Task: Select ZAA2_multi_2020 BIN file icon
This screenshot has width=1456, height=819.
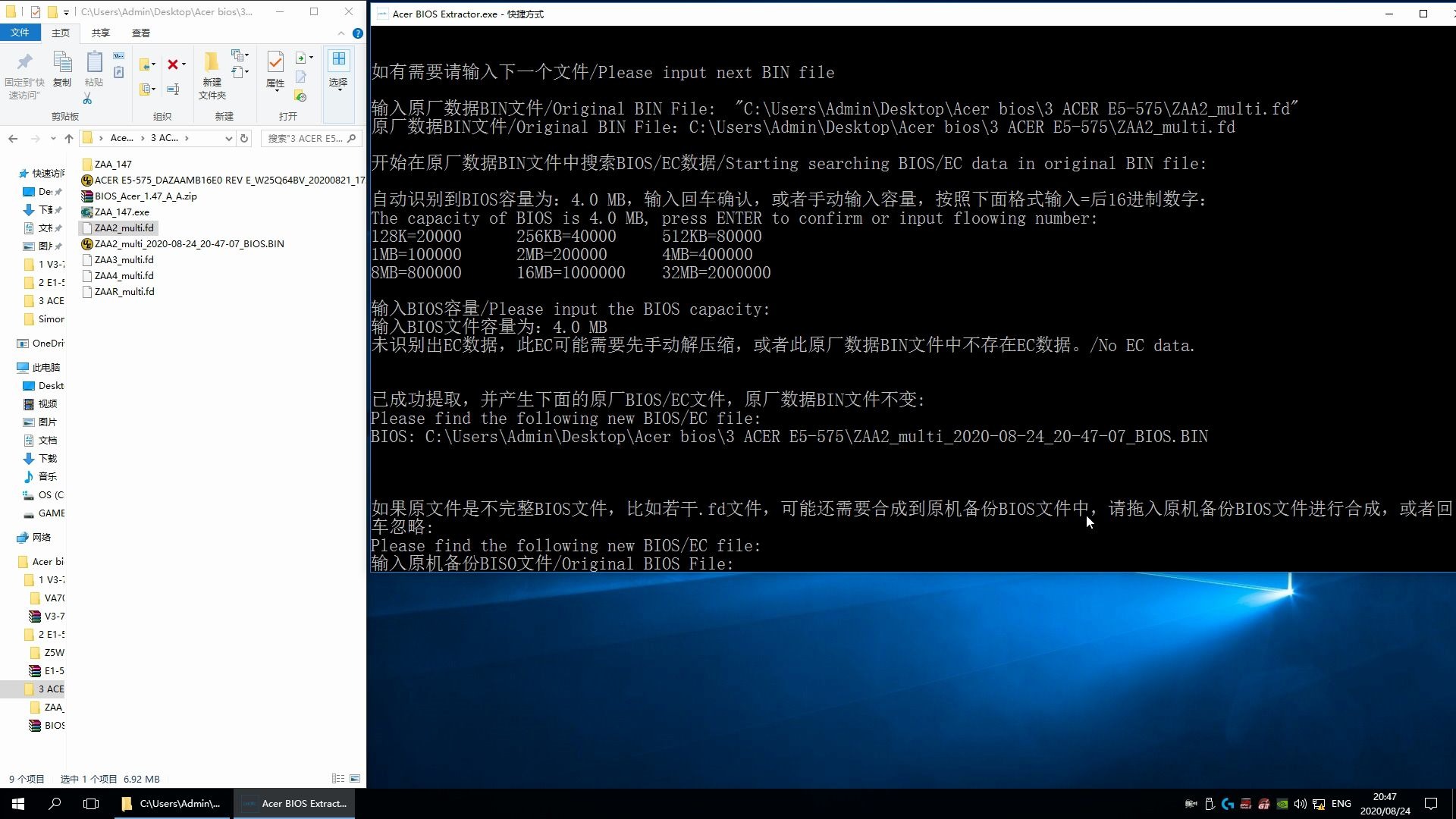Action: (87, 243)
